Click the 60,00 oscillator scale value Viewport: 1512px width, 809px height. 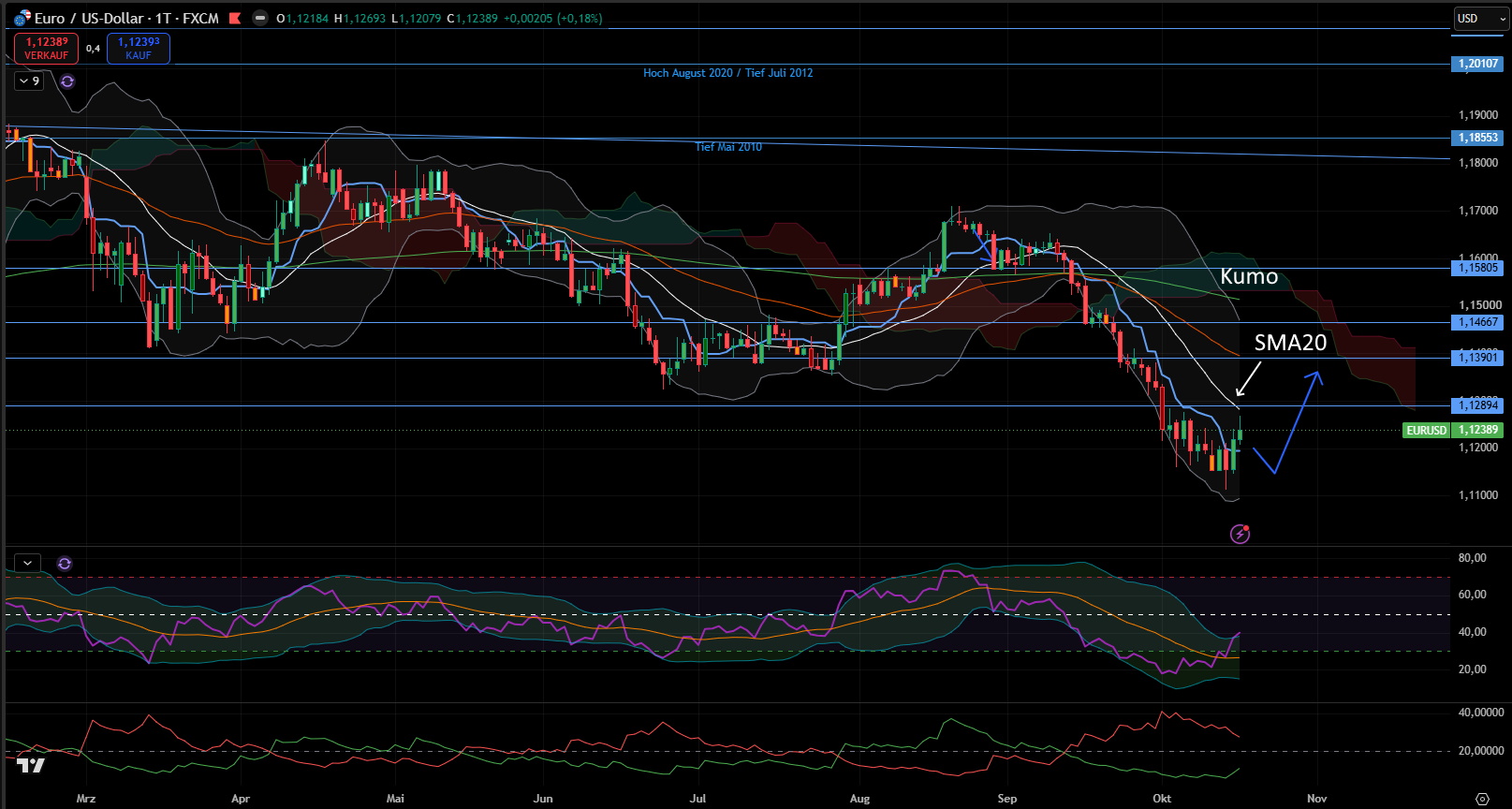pyautogui.click(x=1473, y=595)
